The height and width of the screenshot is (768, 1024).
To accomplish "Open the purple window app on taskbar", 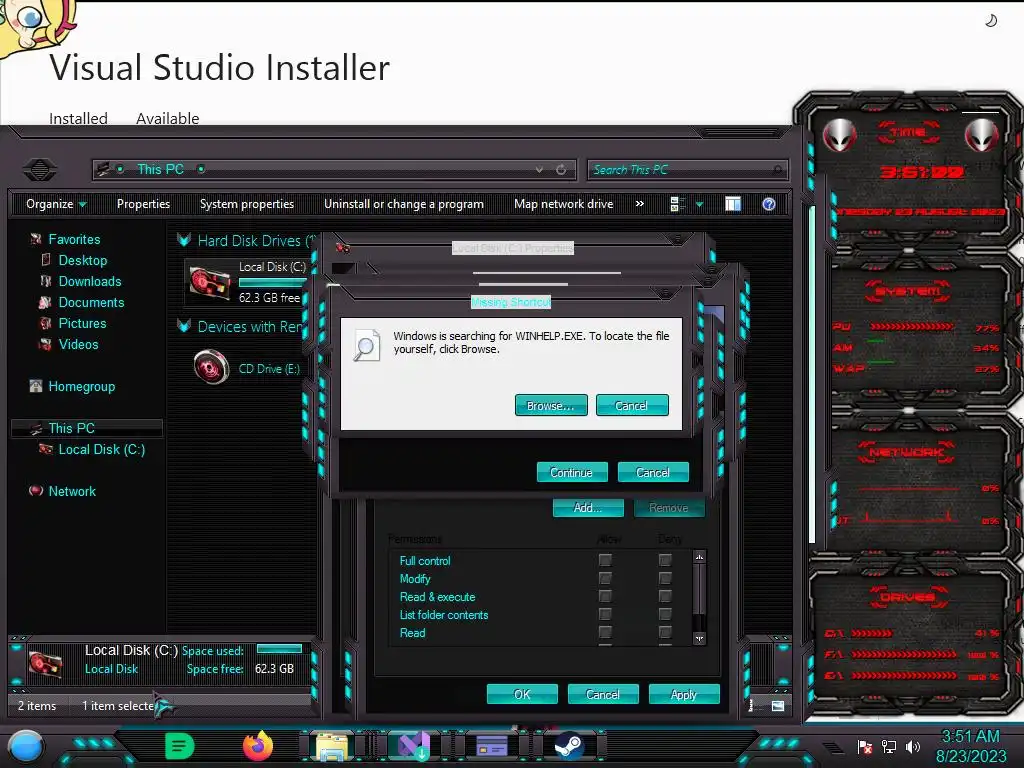I will coord(492,746).
